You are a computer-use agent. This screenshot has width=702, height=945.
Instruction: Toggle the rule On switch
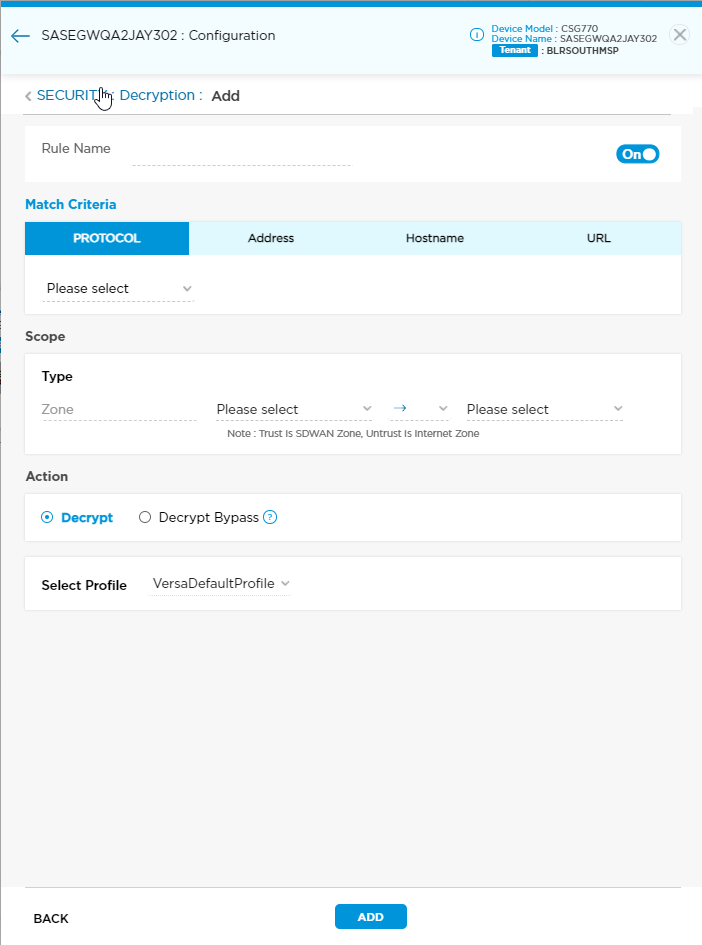638,154
